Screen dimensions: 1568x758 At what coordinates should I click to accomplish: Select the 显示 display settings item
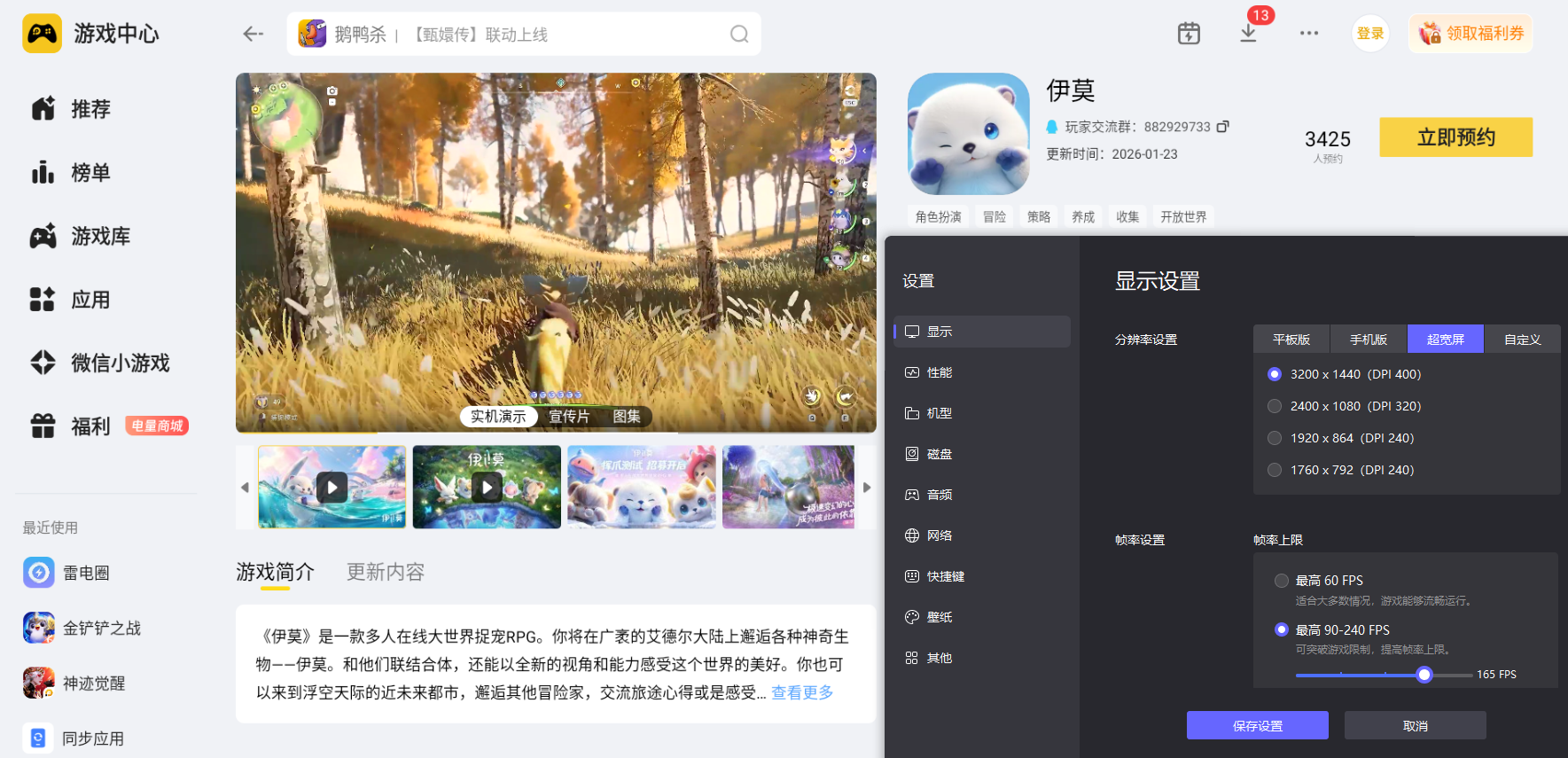click(x=982, y=332)
